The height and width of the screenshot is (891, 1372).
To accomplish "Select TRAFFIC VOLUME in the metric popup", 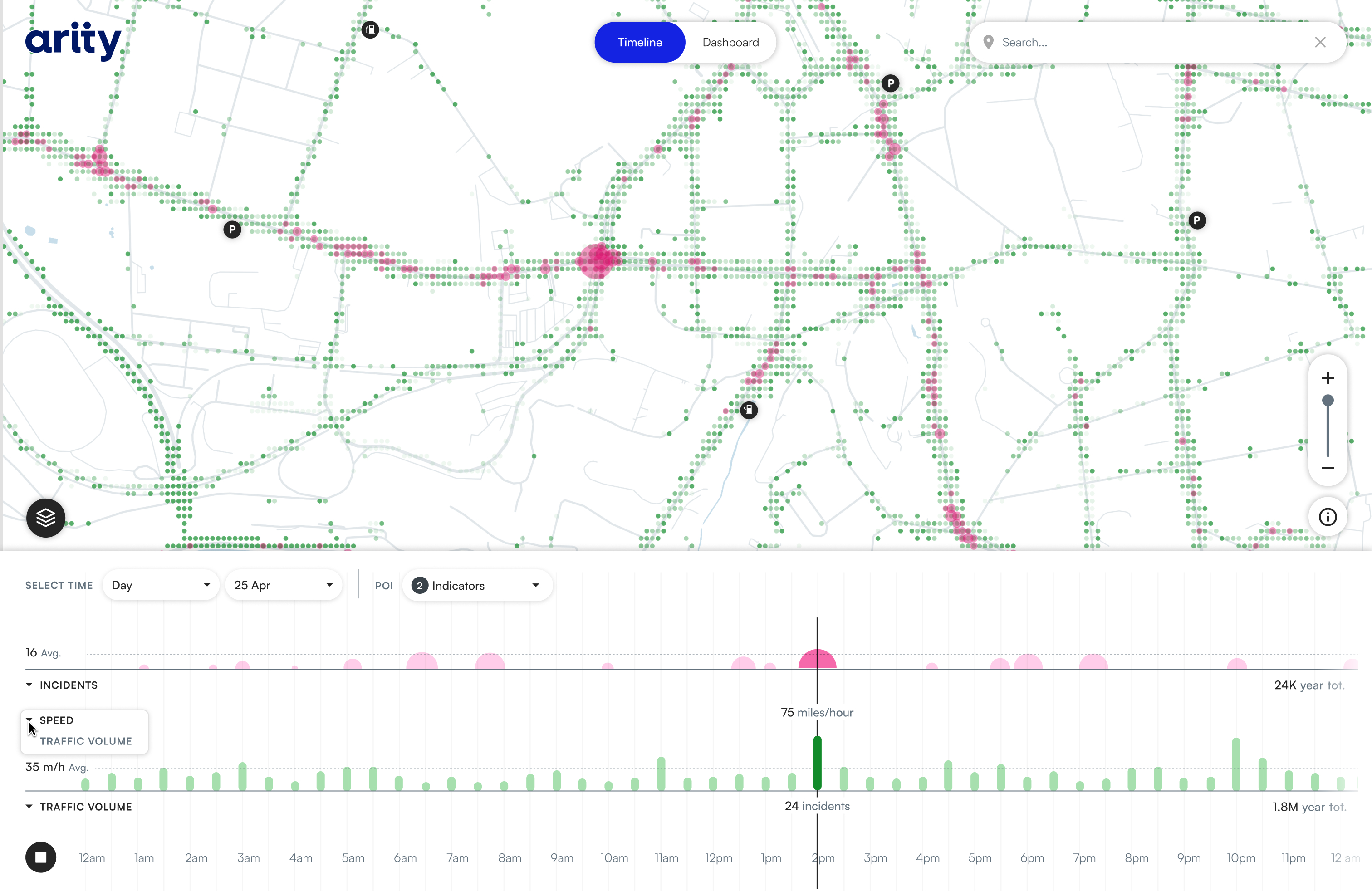I will [85, 741].
